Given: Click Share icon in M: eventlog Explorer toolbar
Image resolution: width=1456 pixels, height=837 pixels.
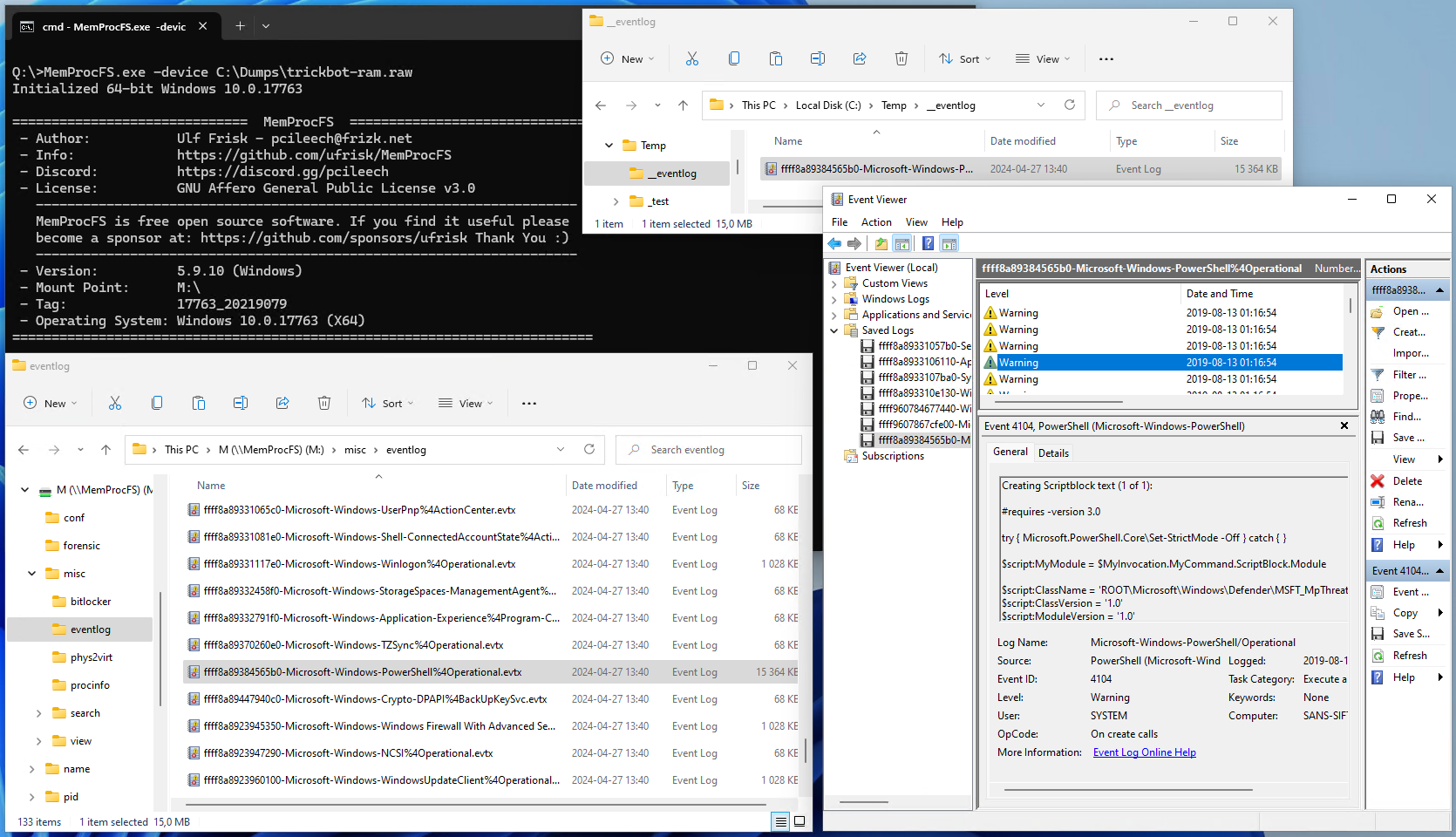Looking at the screenshot, I should click(282, 403).
